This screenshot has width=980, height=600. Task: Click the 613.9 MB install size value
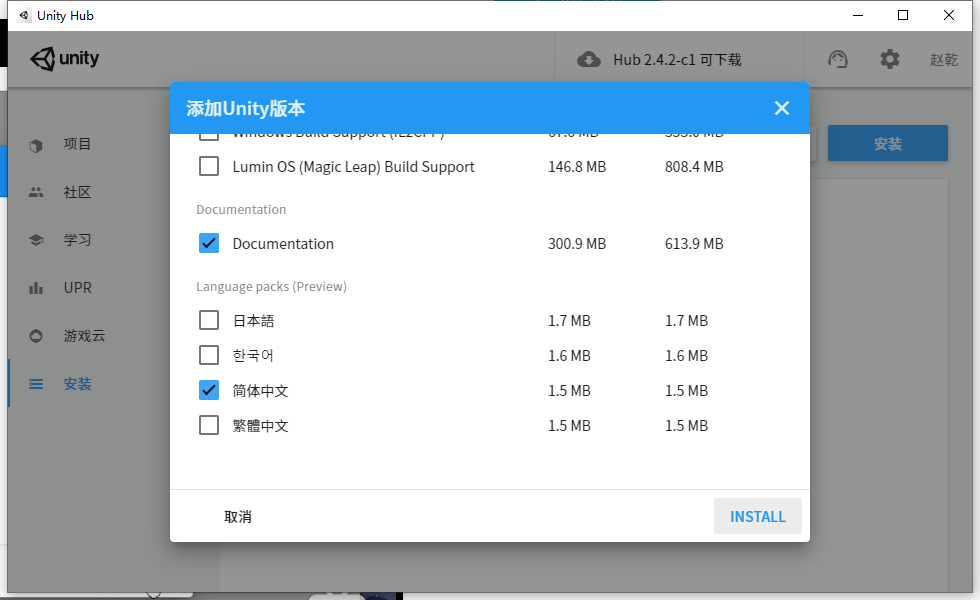694,244
